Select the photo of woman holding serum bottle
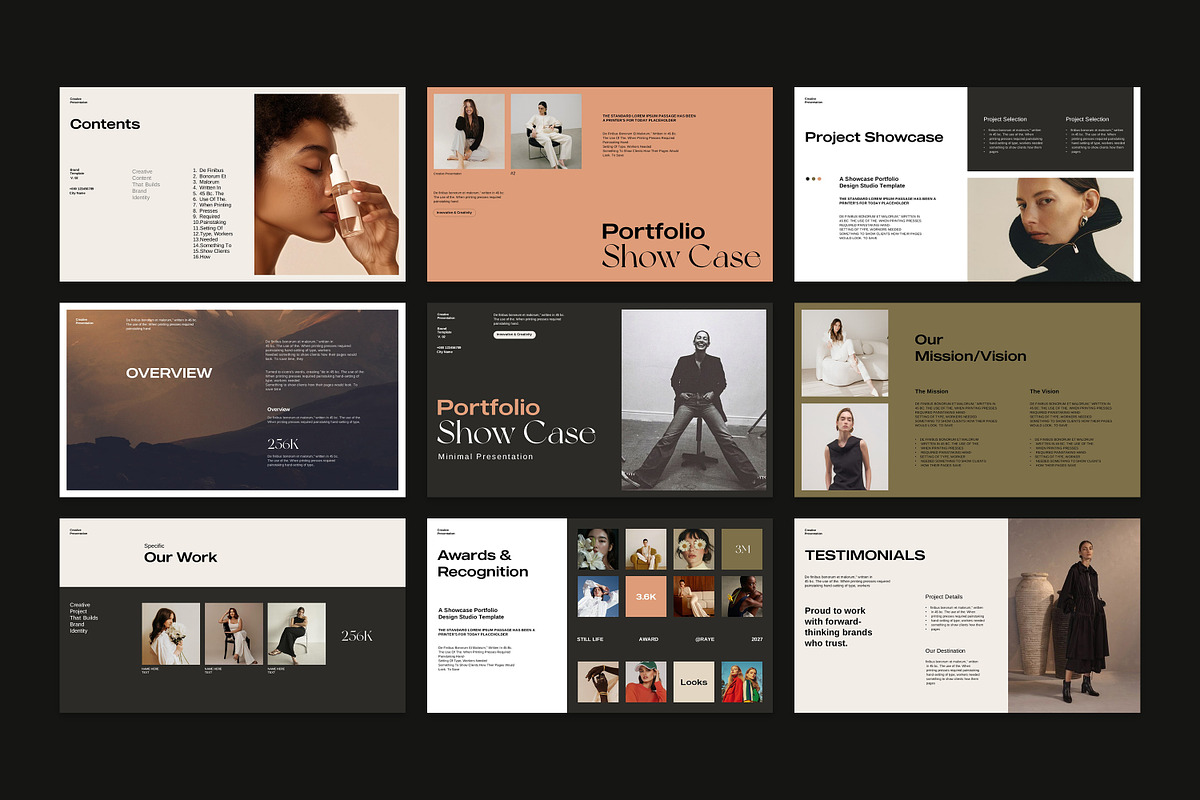This screenshot has height=800, width=1200. coord(326,184)
